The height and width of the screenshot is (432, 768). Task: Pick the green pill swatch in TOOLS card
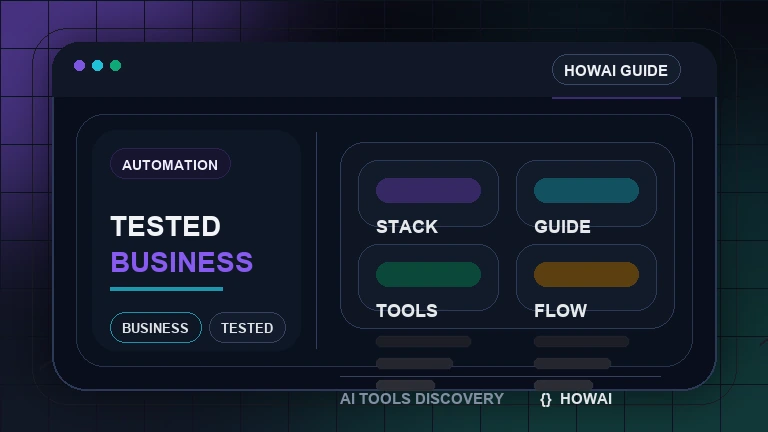pos(428,275)
